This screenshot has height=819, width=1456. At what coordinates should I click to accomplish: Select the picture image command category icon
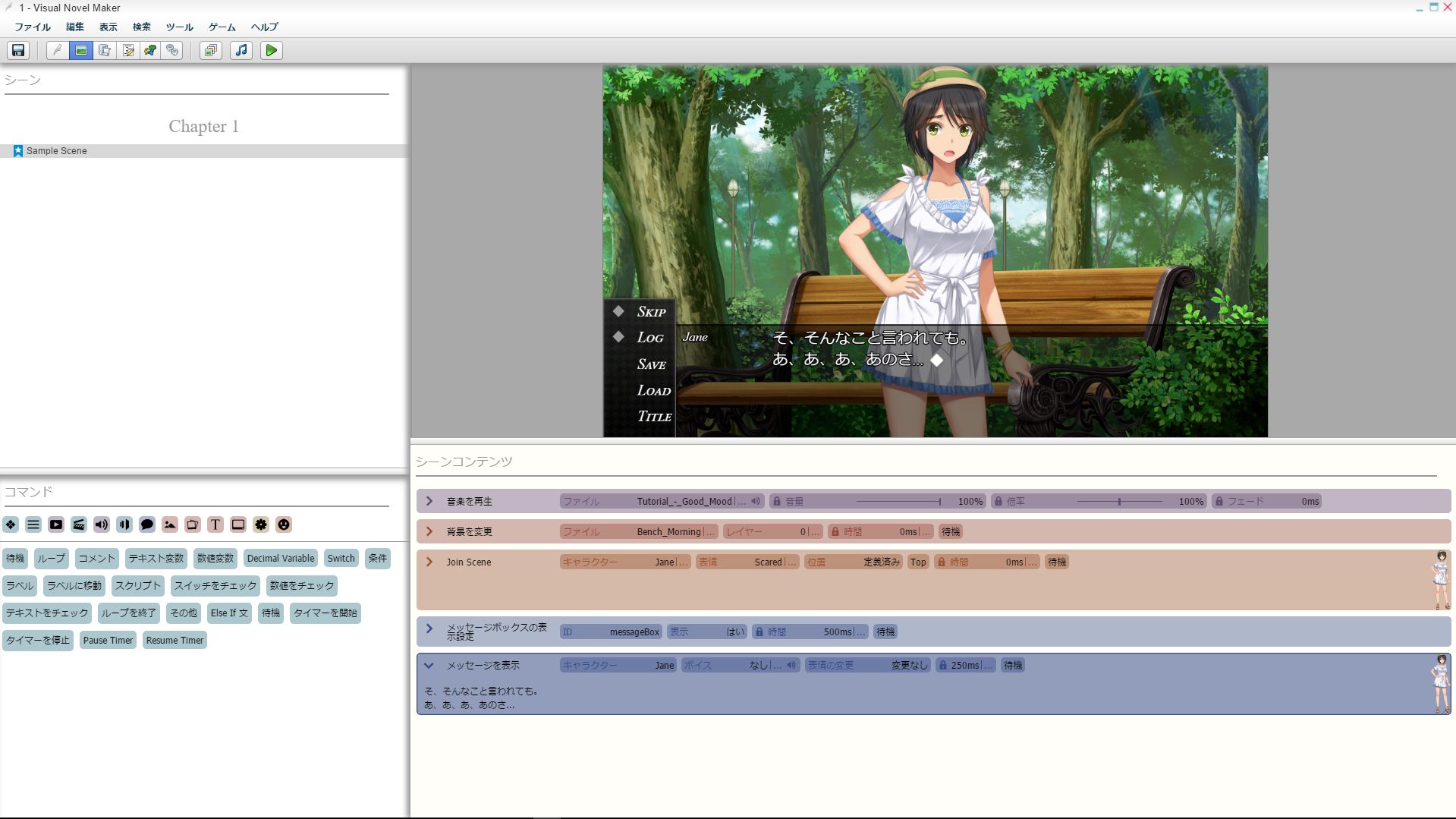pos(170,524)
